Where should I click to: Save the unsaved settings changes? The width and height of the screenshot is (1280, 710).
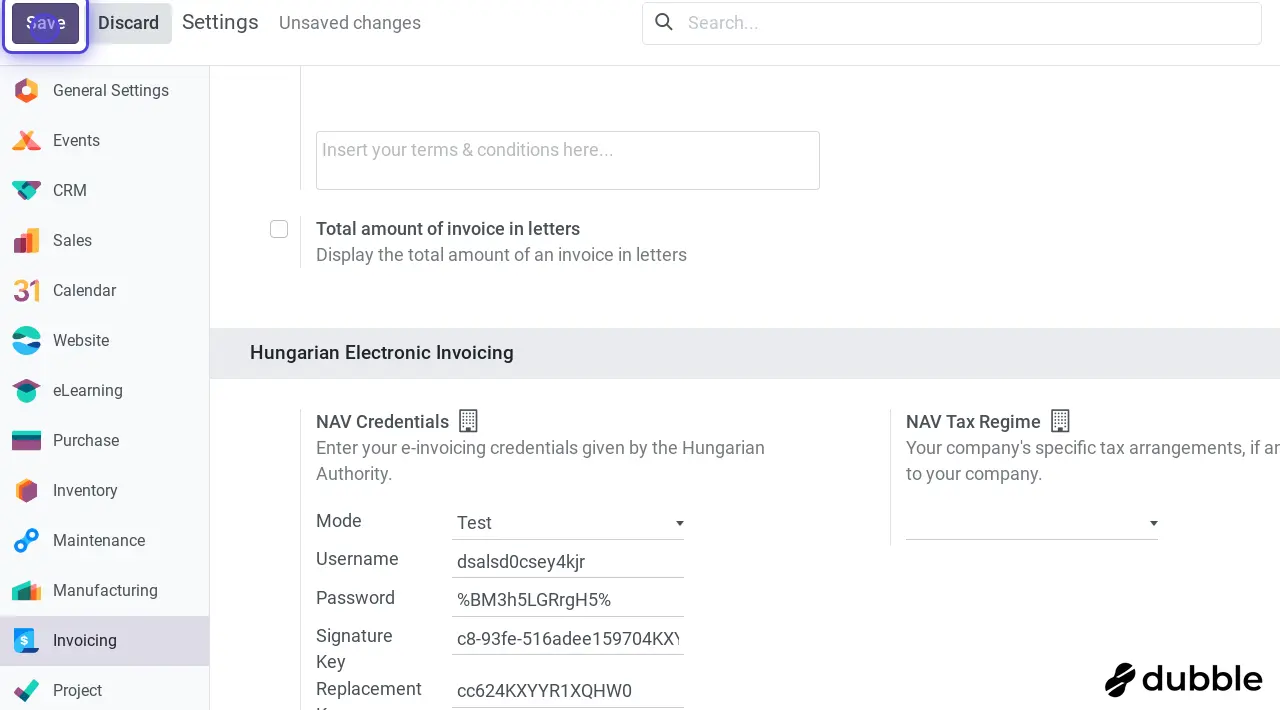point(45,23)
